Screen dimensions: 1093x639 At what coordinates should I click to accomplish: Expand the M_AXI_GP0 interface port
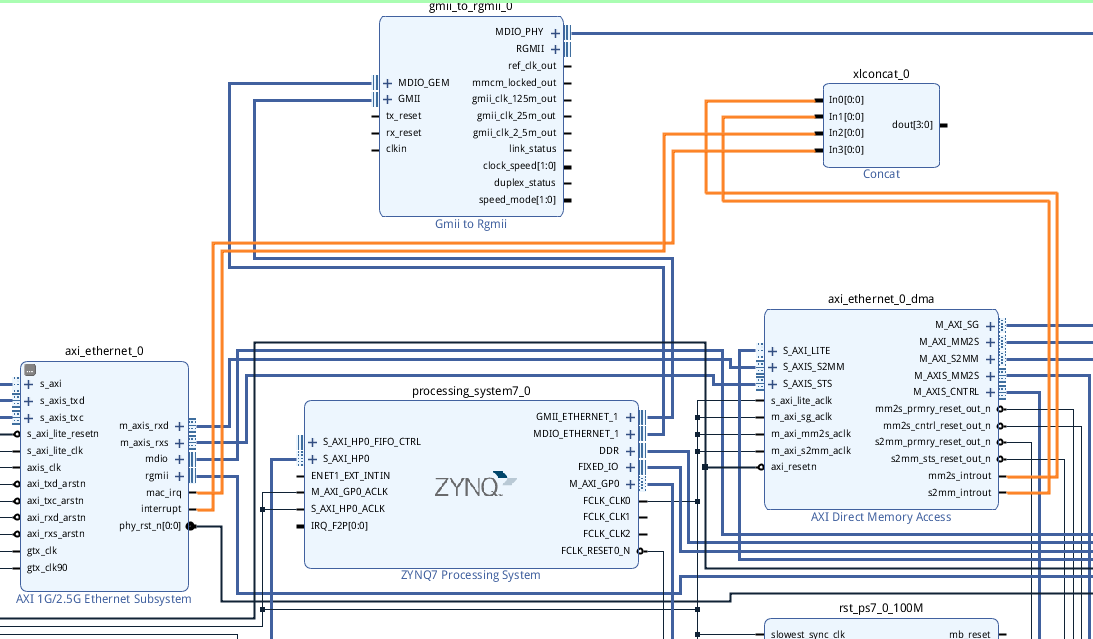click(x=630, y=484)
